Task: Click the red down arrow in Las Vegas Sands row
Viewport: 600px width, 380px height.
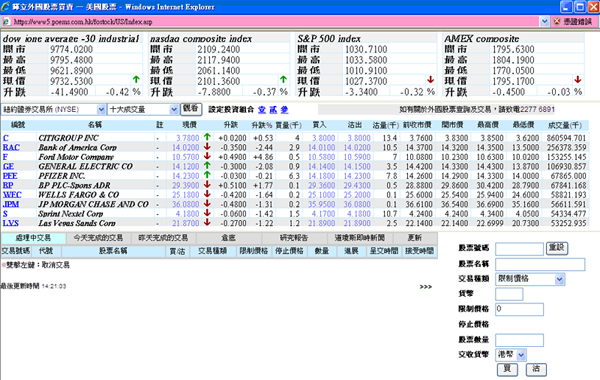Action: click(207, 222)
